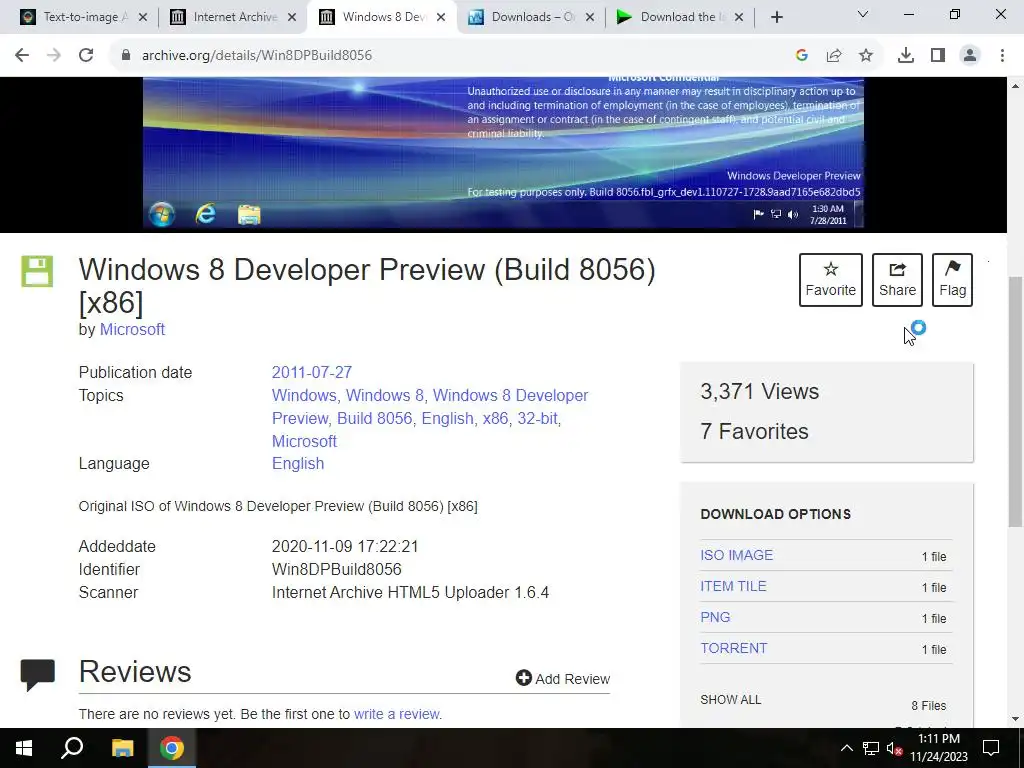
Task: Close the Windows 8 Dev tab
Action: coord(441,18)
